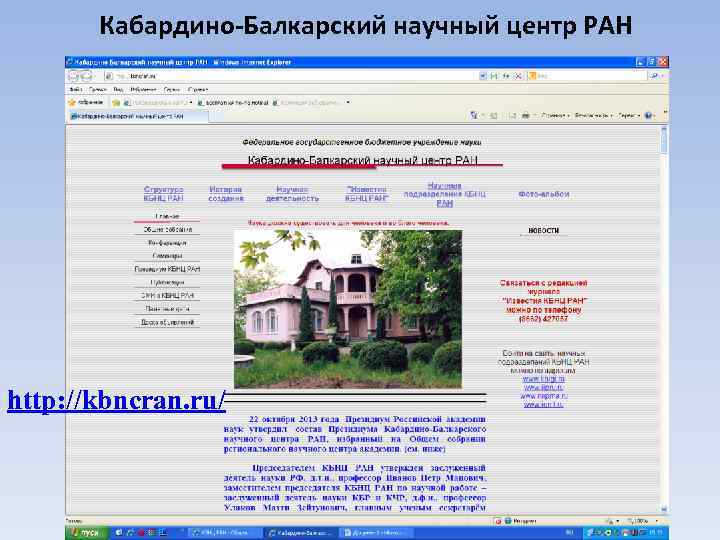
Task: Open the Вид menu
Action: point(118,90)
